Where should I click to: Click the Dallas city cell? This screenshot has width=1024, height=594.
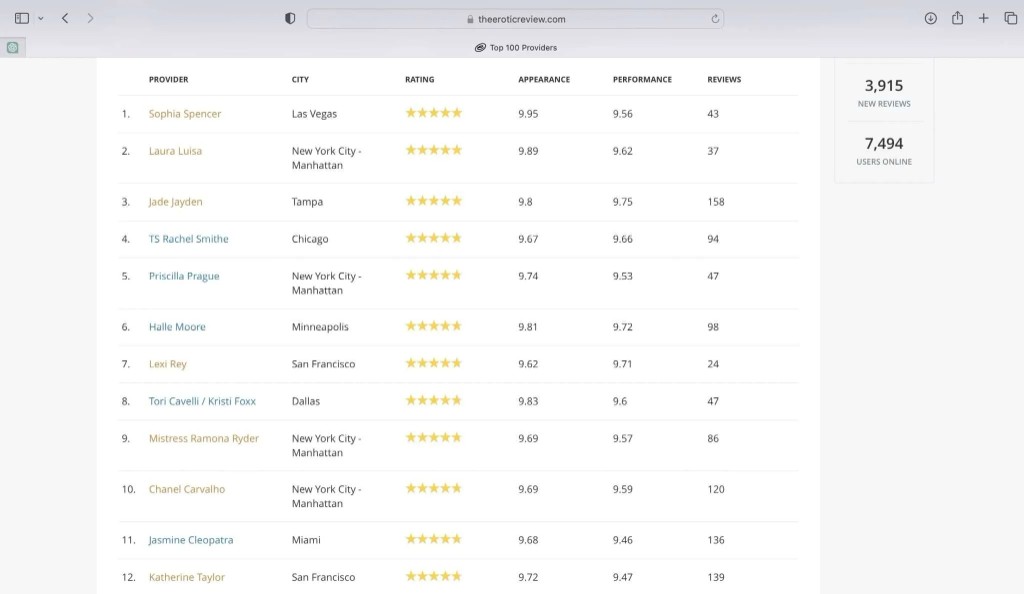306,401
